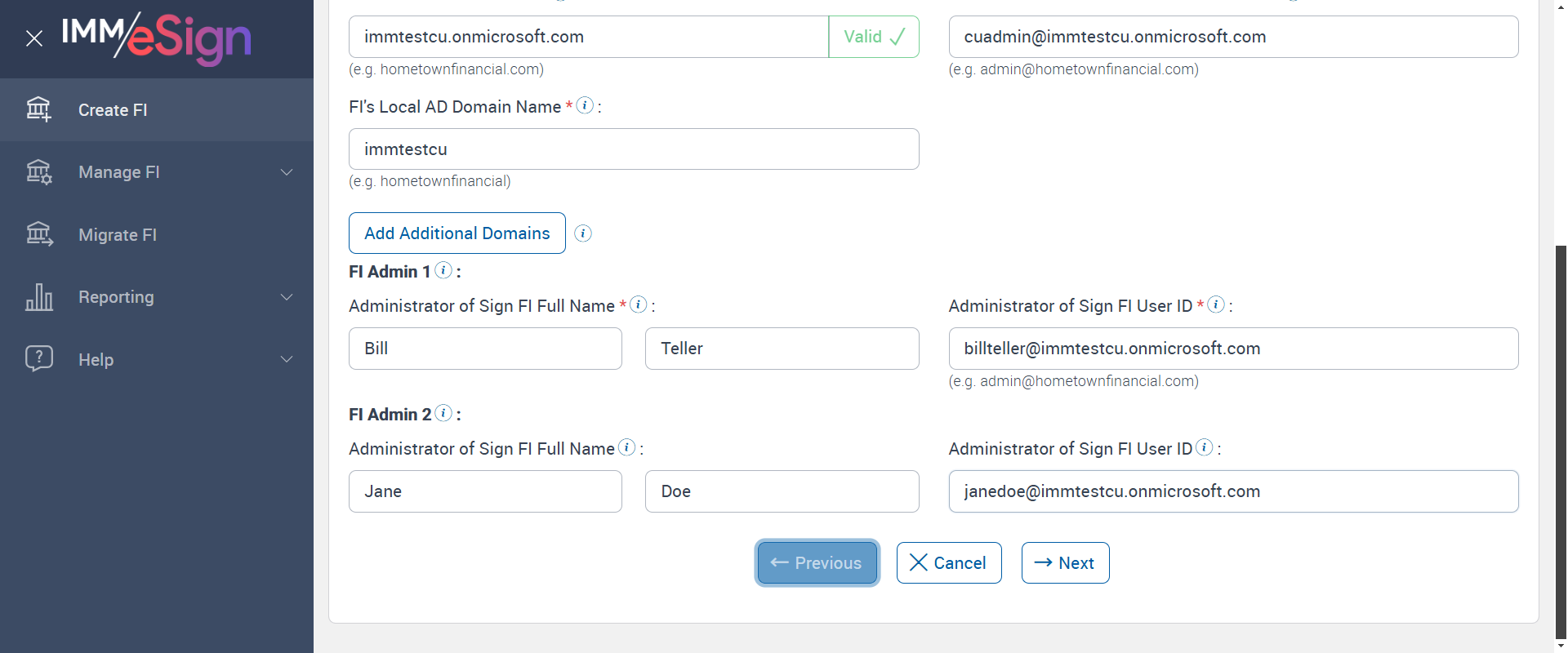This screenshot has width=1568, height=653.
Task: Open info icon beside Add Additional Domains
Action: pyautogui.click(x=583, y=233)
